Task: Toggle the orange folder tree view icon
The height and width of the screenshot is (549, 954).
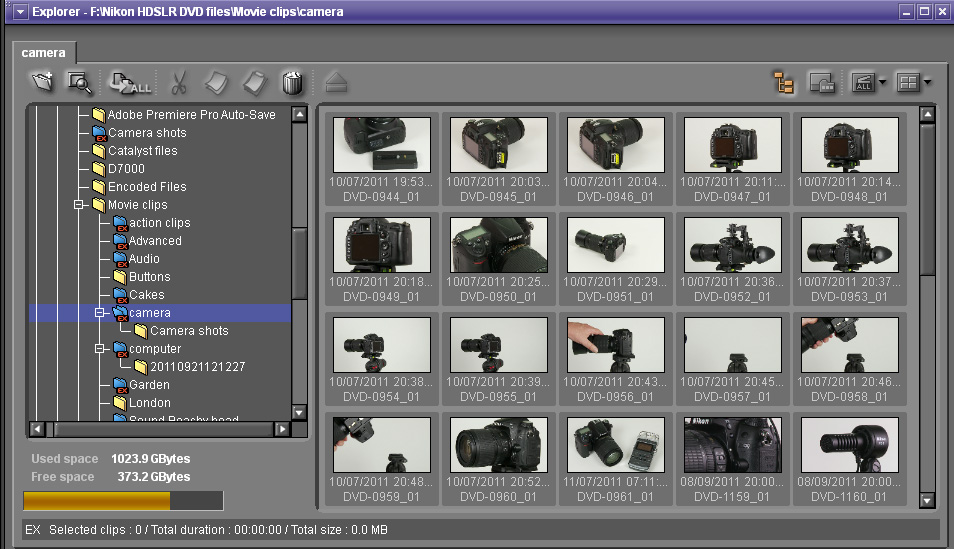Action: (784, 83)
